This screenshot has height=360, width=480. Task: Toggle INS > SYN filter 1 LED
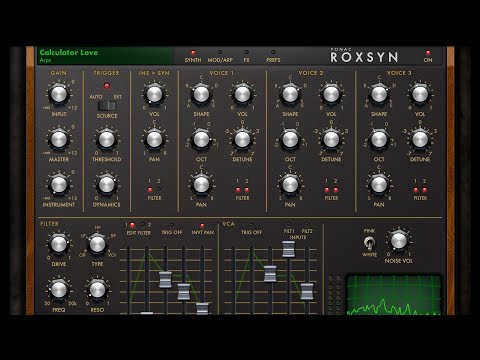[150, 190]
